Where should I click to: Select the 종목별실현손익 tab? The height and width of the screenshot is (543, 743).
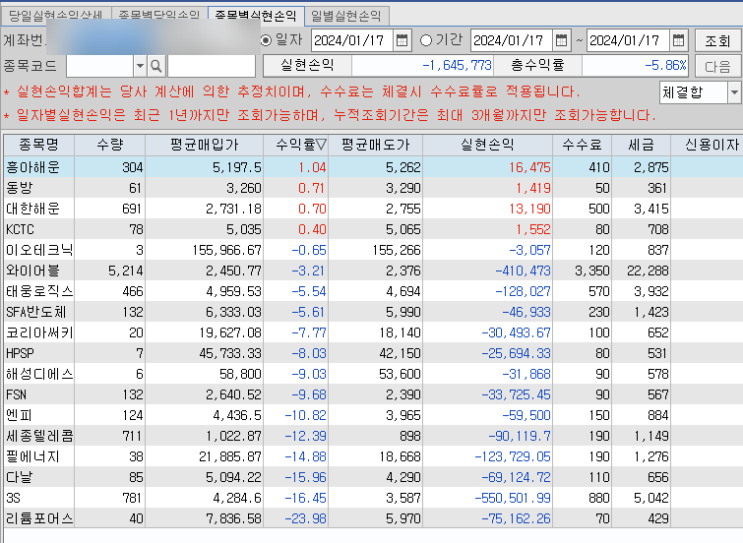click(256, 16)
